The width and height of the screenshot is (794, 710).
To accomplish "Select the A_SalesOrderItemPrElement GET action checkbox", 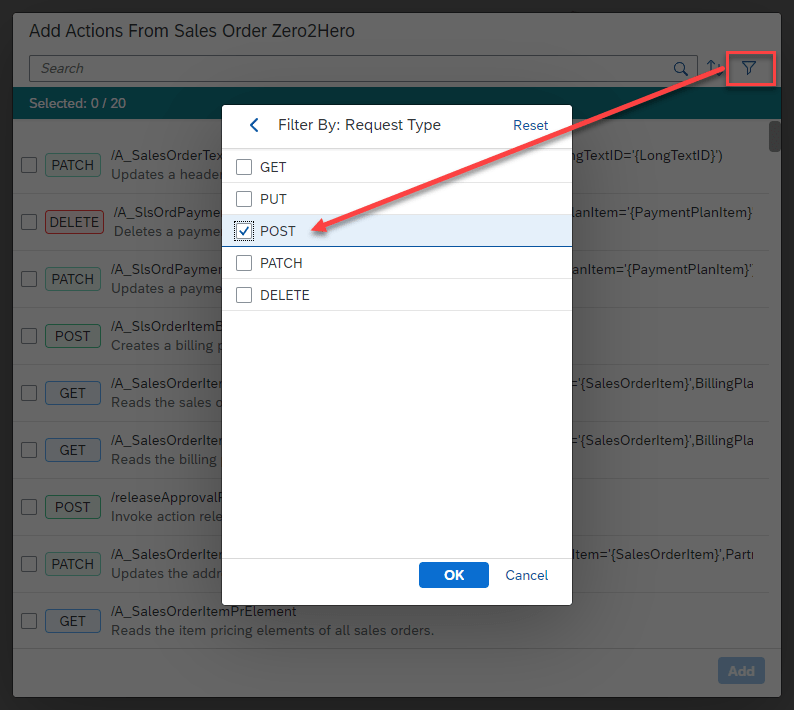I will (x=30, y=621).
